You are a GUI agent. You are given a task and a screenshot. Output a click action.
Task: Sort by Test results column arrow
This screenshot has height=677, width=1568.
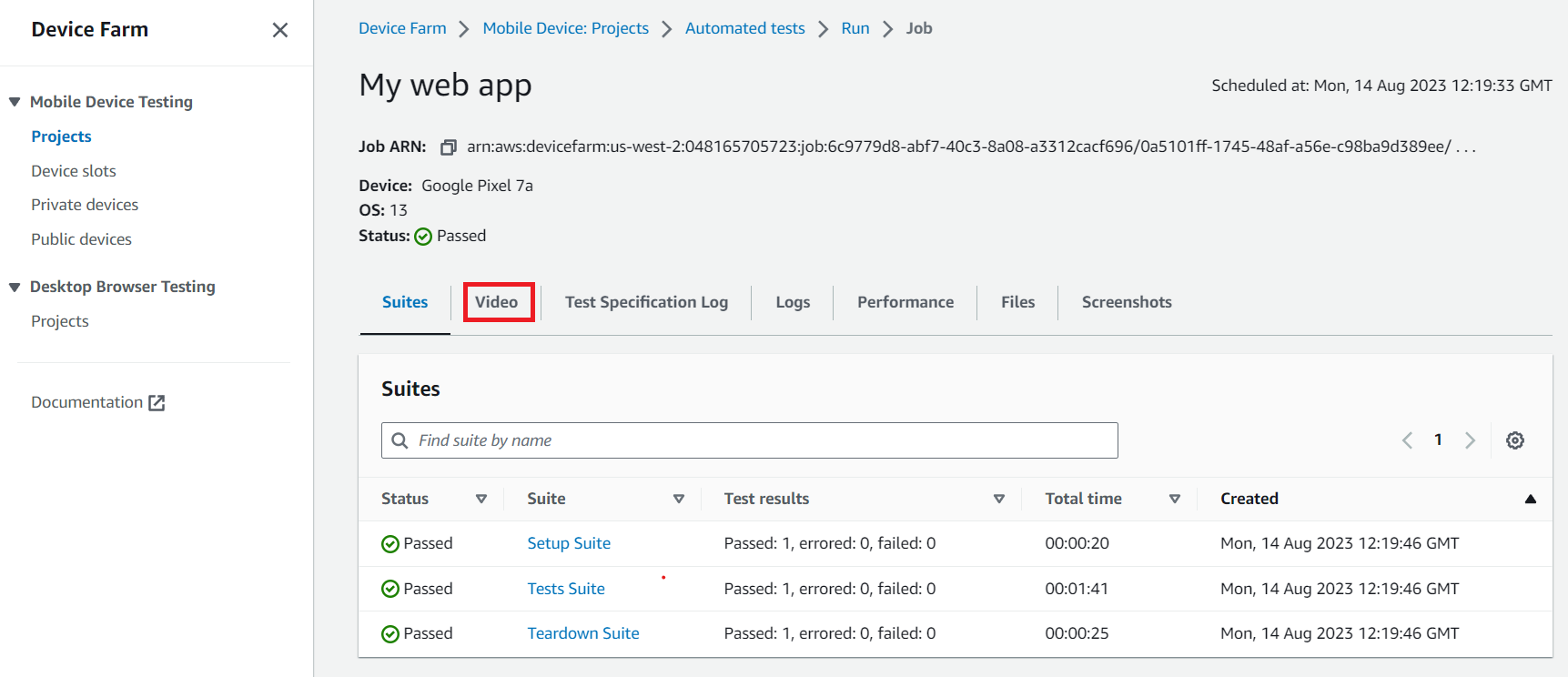[x=998, y=499]
